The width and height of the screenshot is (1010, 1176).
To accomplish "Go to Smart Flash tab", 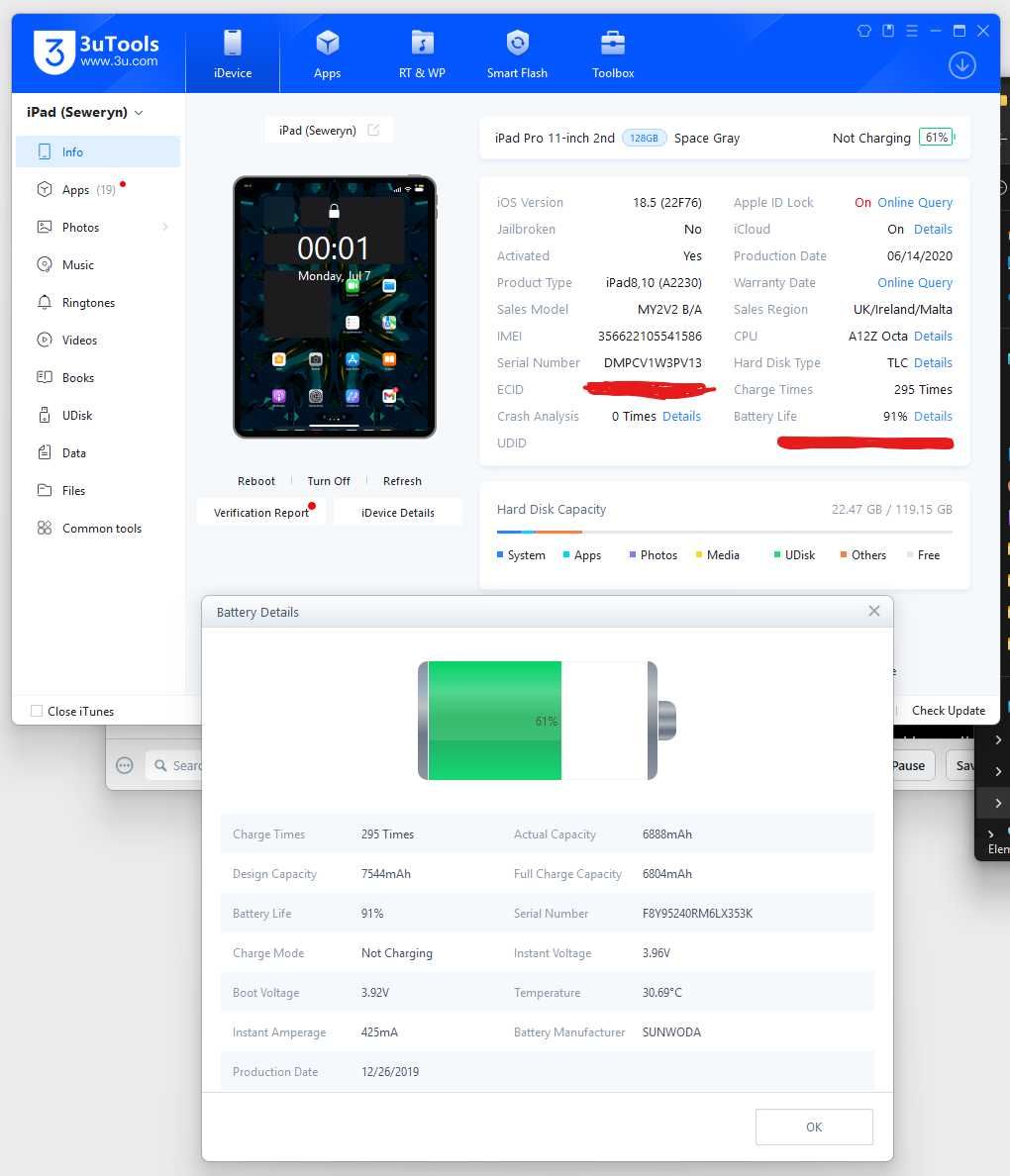I will pos(517,54).
